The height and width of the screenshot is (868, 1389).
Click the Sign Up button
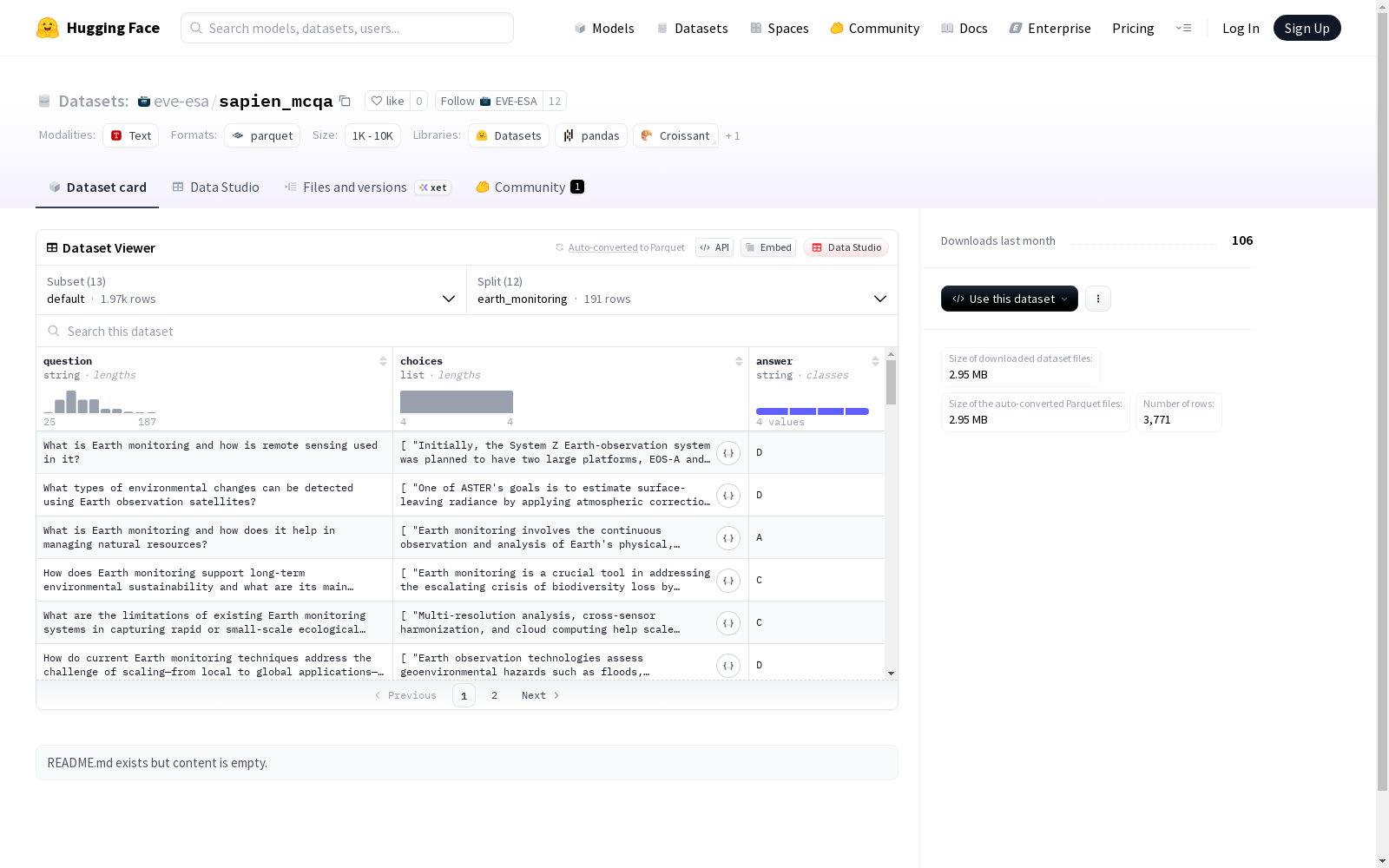(x=1307, y=28)
